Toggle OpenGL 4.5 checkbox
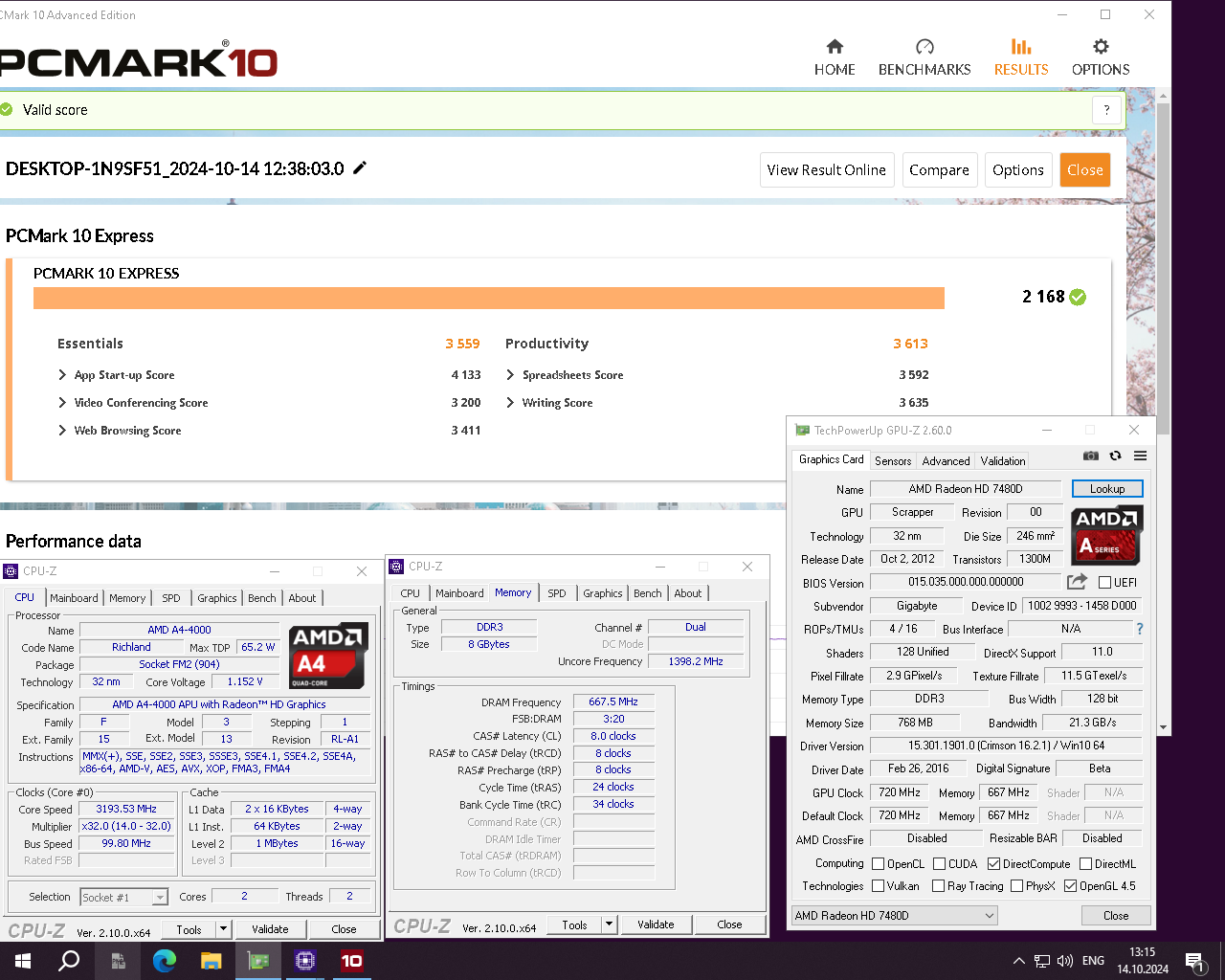Image resolution: width=1225 pixels, height=980 pixels. (x=1070, y=885)
